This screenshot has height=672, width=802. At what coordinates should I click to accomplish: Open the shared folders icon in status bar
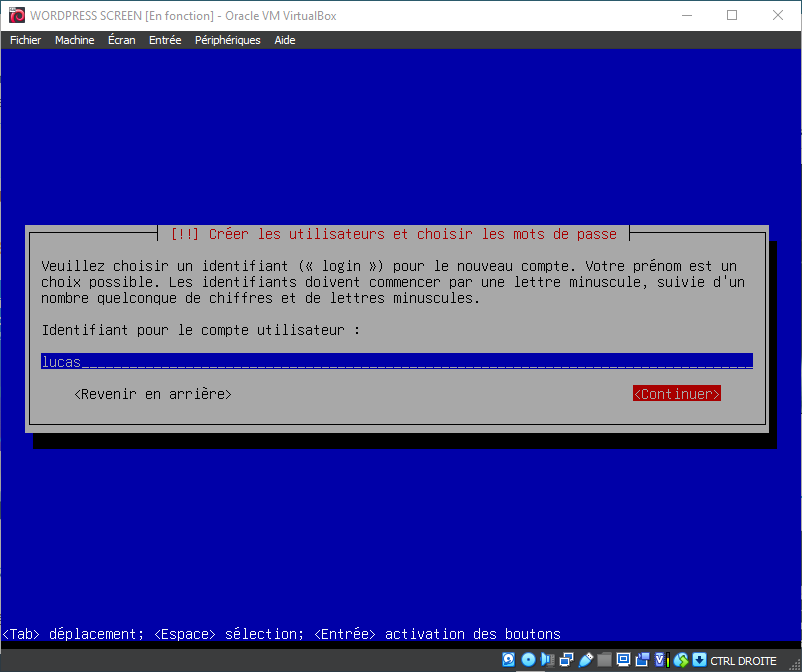pyautogui.click(x=605, y=660)
